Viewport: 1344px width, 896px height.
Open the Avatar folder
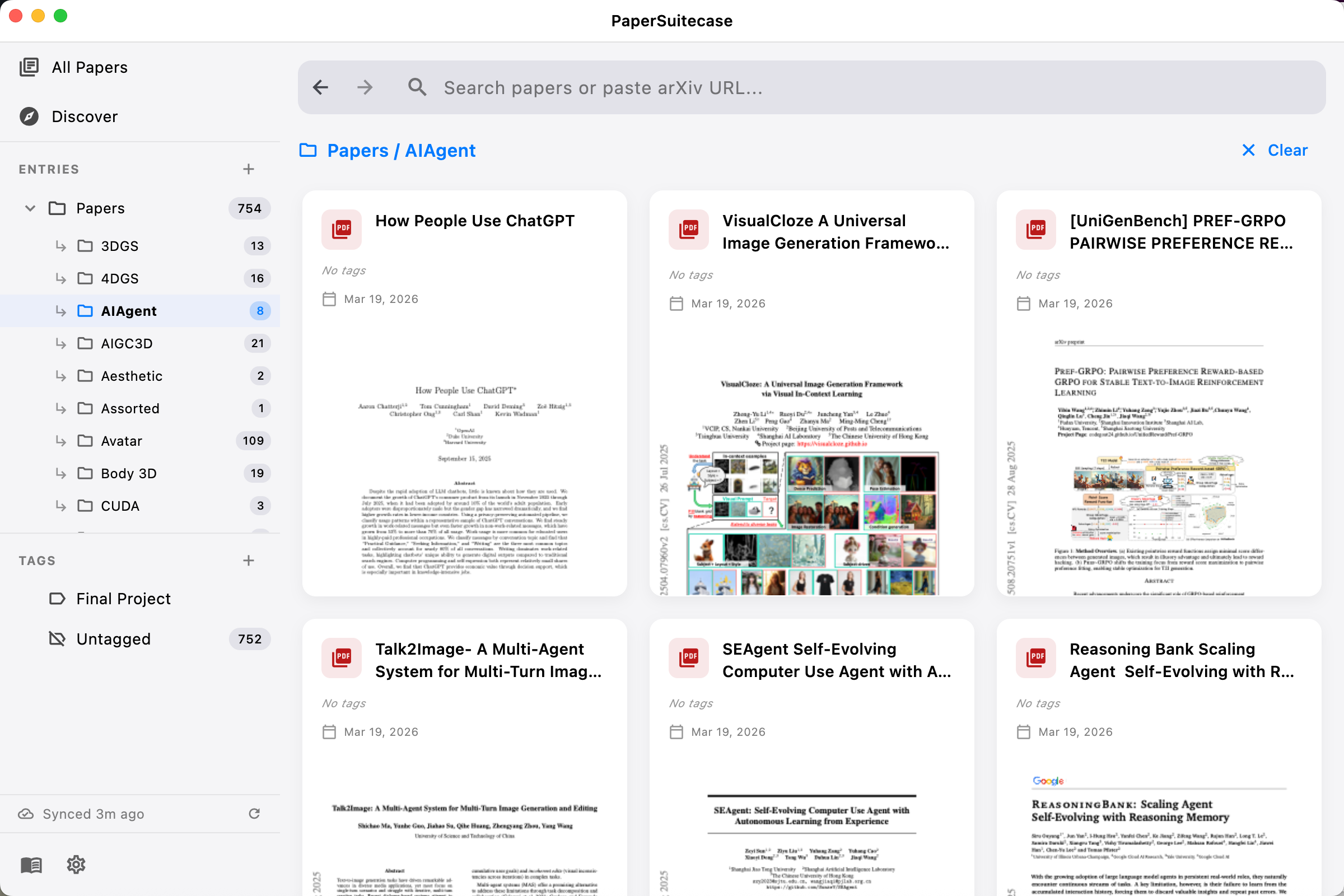[x=121, y=441]
